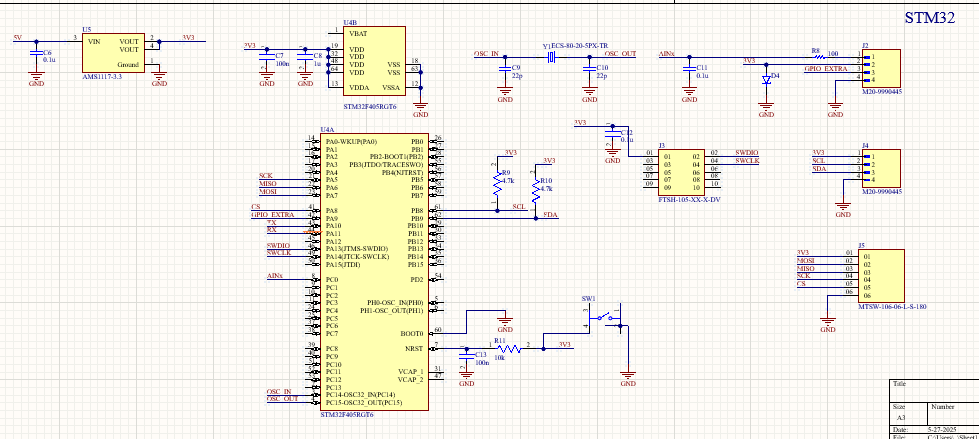Select capacitor C10 22p symbol
Screen dimensions: 979x439
point(589,71)
